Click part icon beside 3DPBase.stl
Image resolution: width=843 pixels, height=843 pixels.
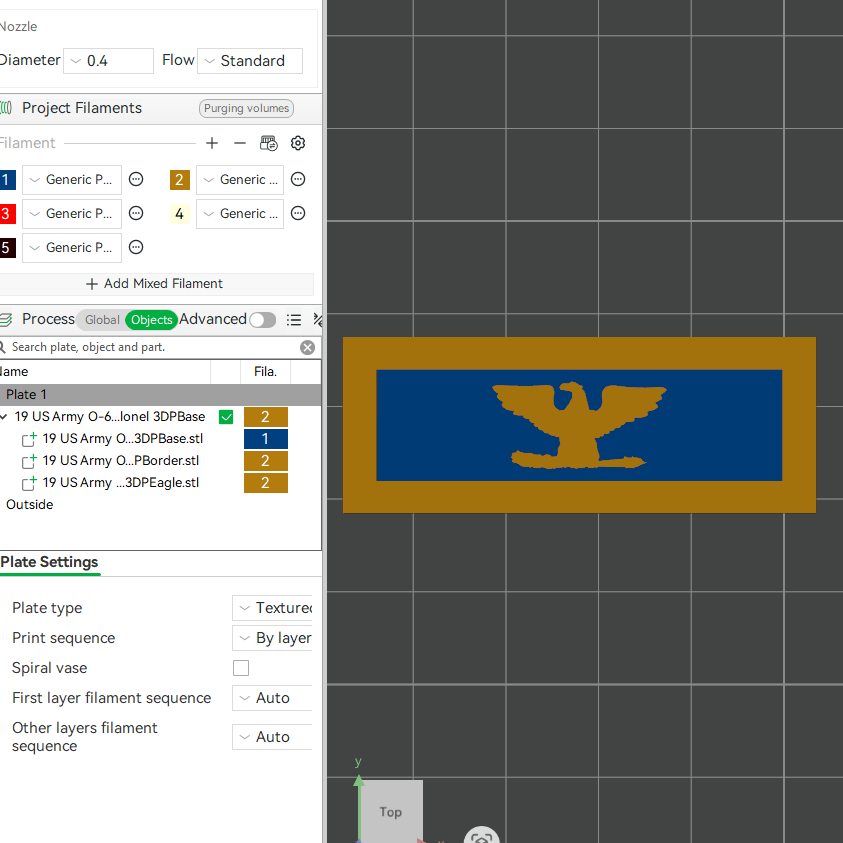click(29, 439)
